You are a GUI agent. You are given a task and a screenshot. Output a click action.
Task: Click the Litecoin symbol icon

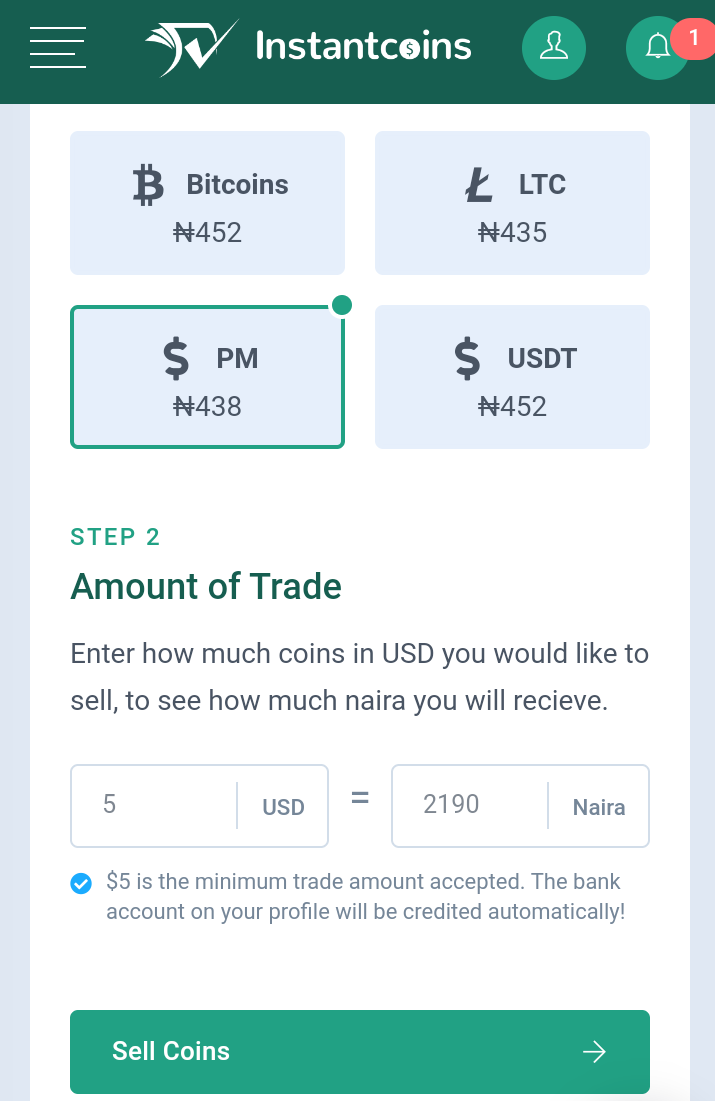[480, 185]
